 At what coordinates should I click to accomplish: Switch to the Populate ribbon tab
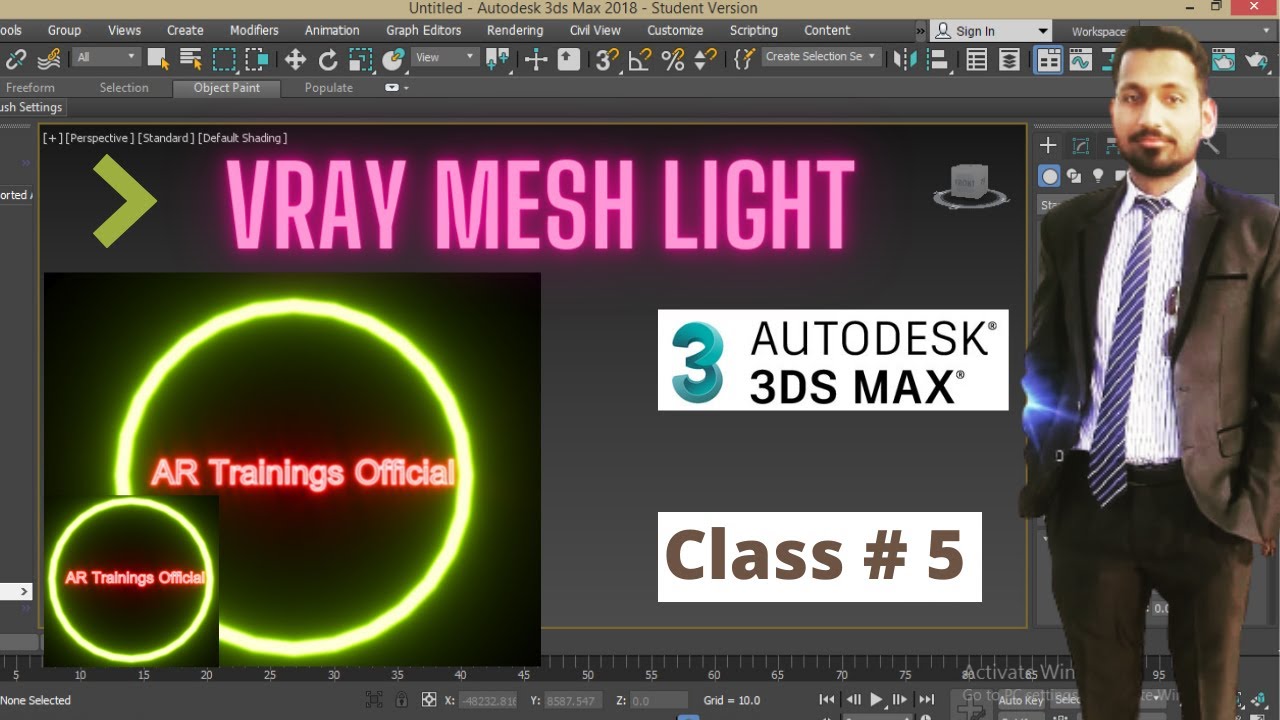tap(329, 88)
